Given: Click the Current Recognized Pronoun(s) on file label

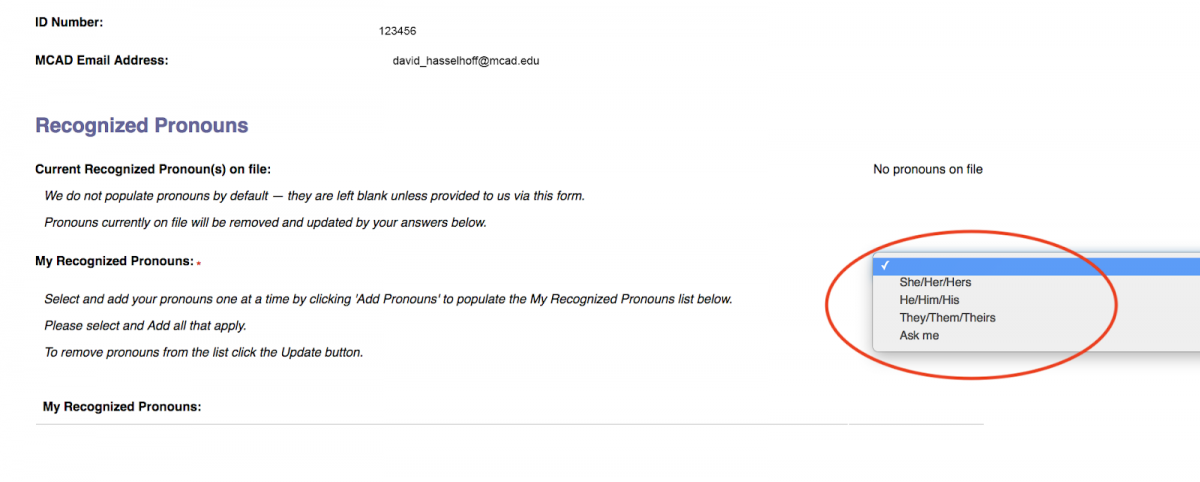Looking at the screenshot, I should pyautogui.click(x=153, y=170).
